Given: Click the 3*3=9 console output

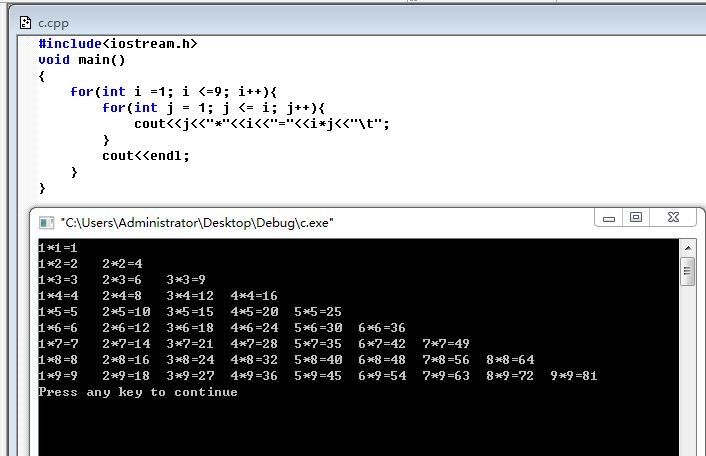Looking at the screenshot, I should tap(186, 280).
